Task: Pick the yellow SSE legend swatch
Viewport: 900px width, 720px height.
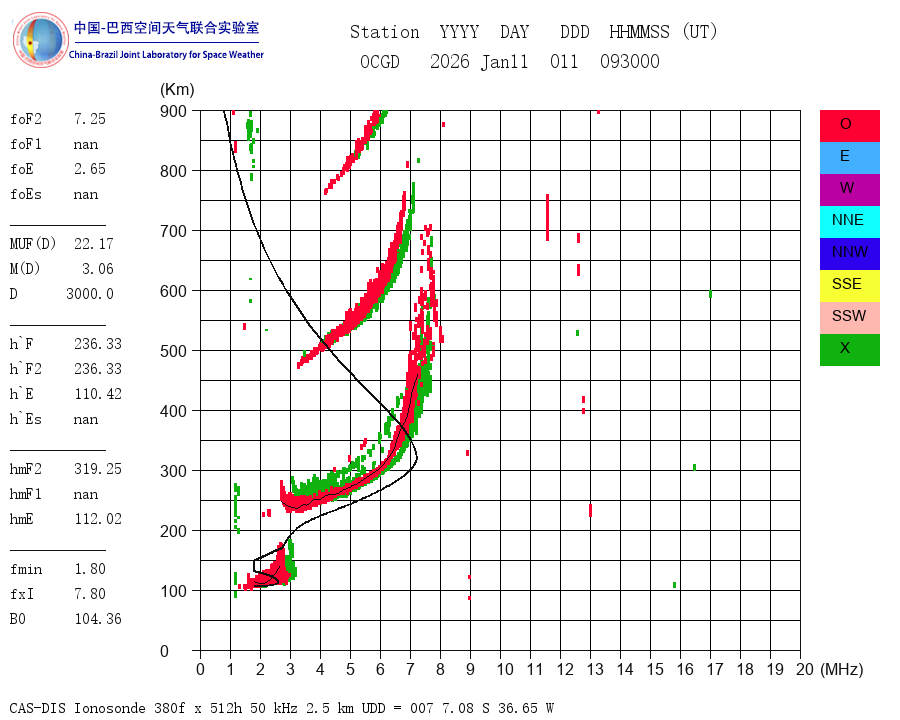Action: [x=849, y=285]
